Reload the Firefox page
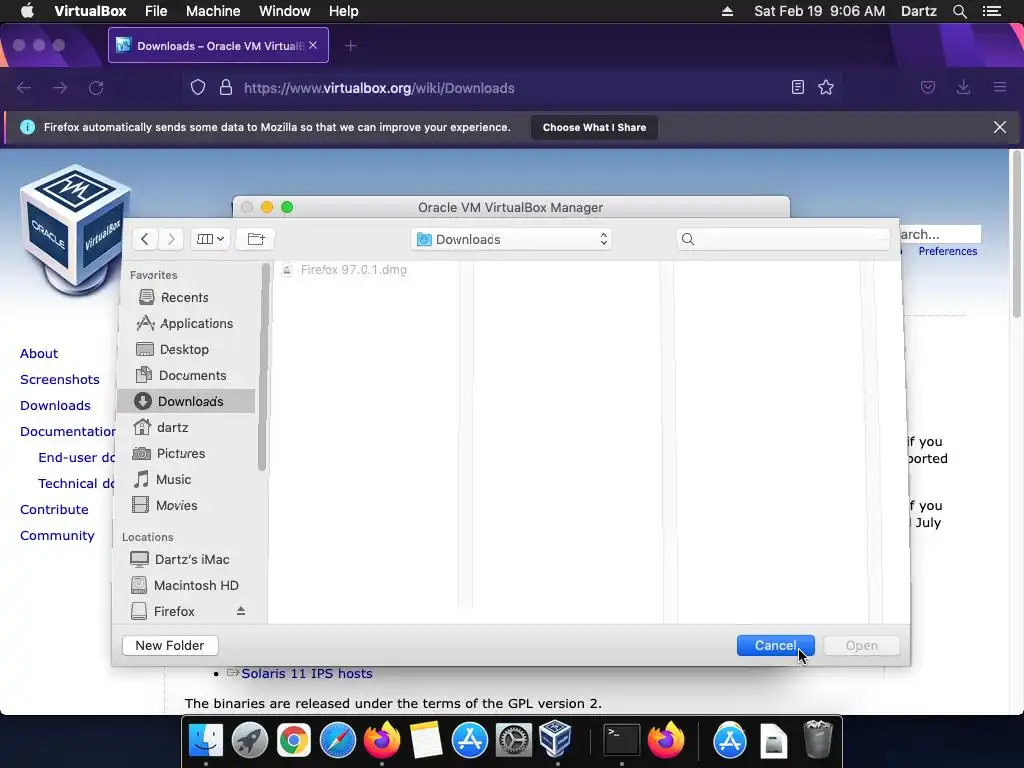This screenshot has height=768, width=1024. click(x=96, y=88)
